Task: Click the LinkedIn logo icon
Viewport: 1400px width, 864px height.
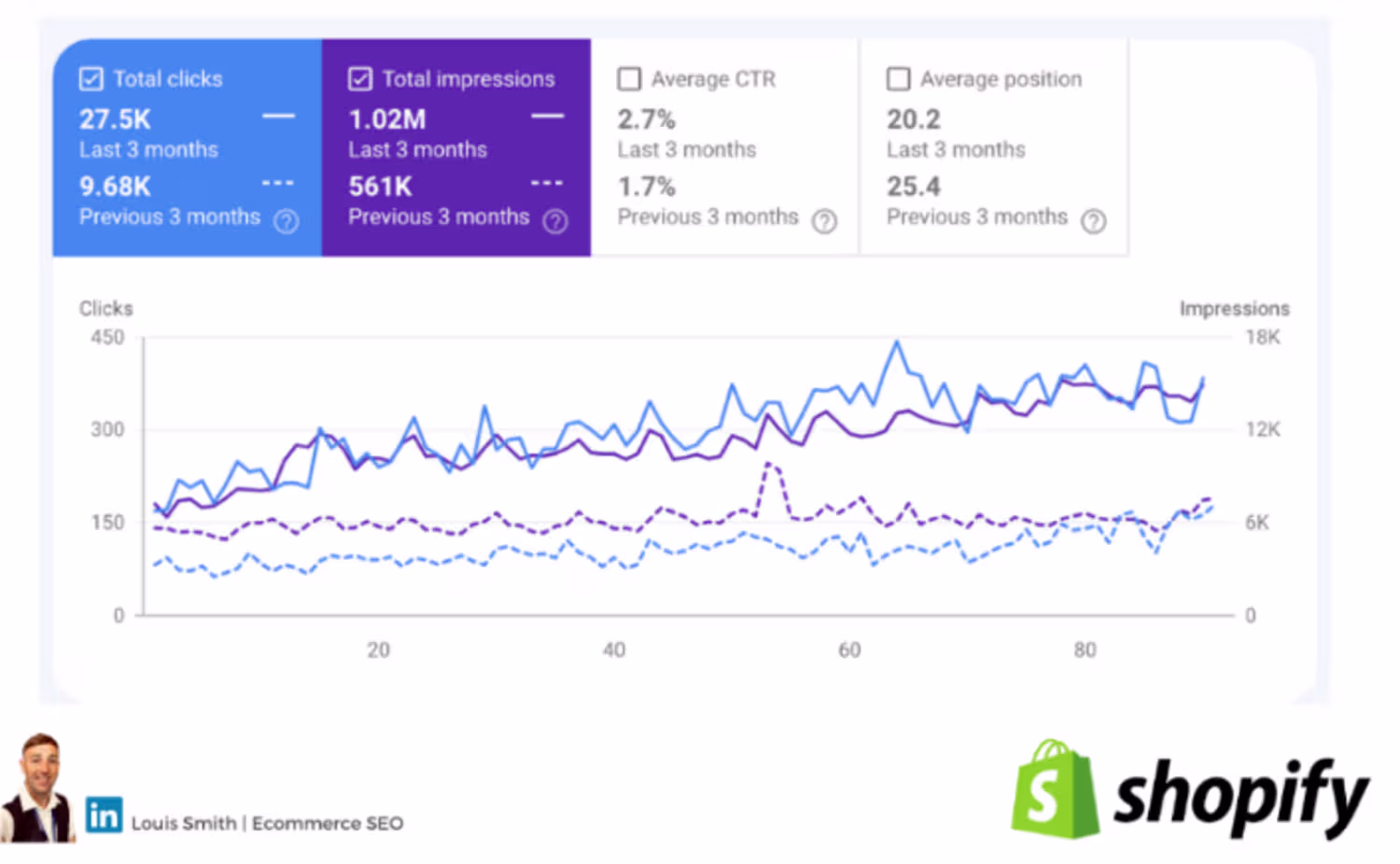Action: 104,815
